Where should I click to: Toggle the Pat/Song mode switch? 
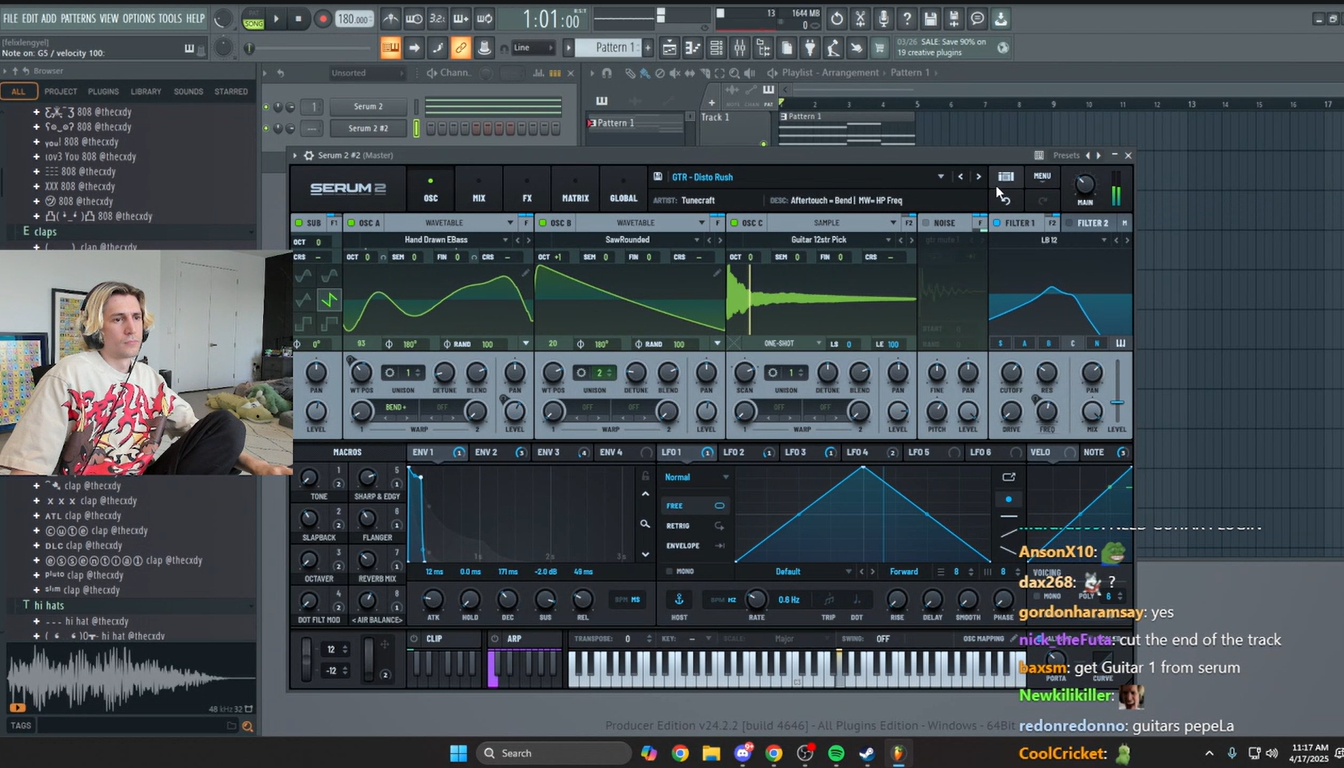253,18
